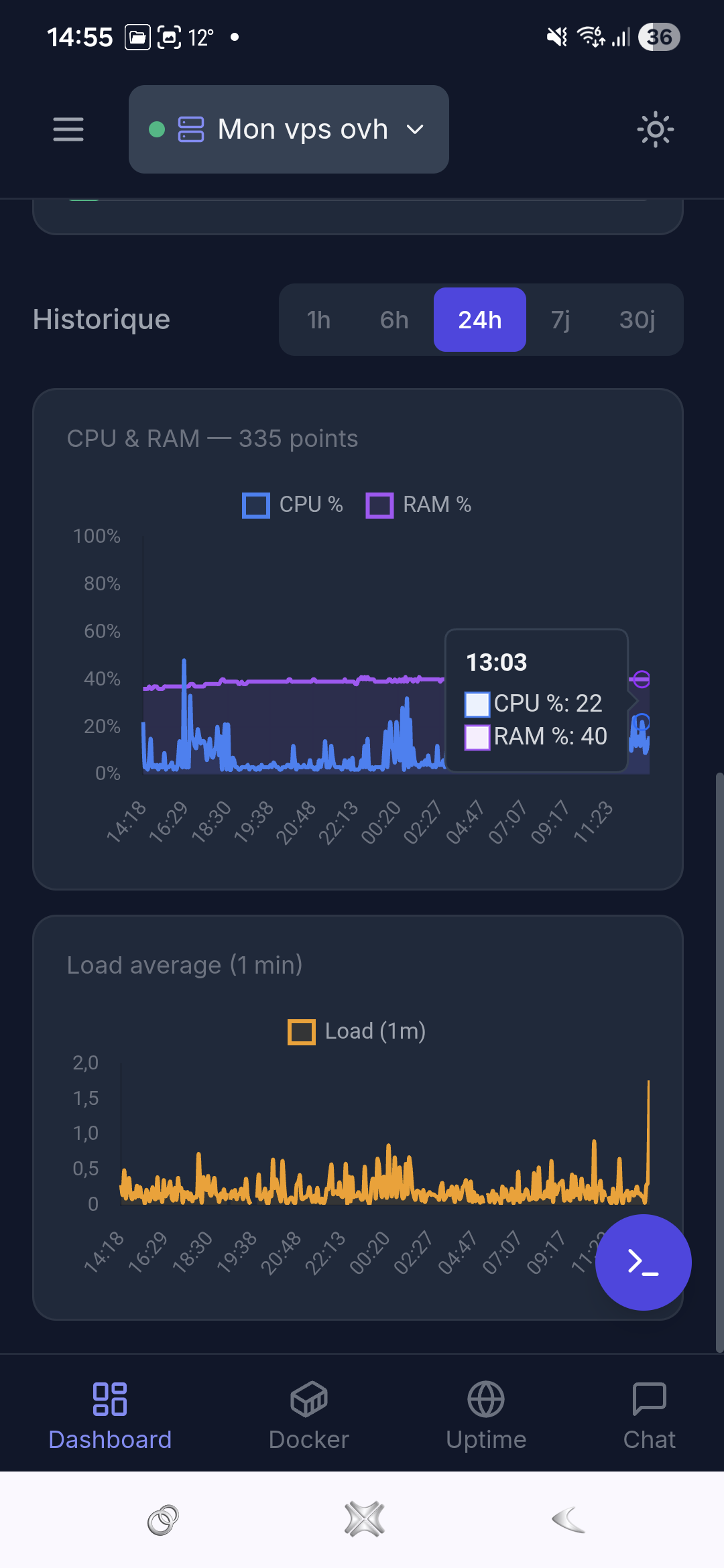724x1568 pixels.
Task: Switch history to 30j range
Action: 637,320
